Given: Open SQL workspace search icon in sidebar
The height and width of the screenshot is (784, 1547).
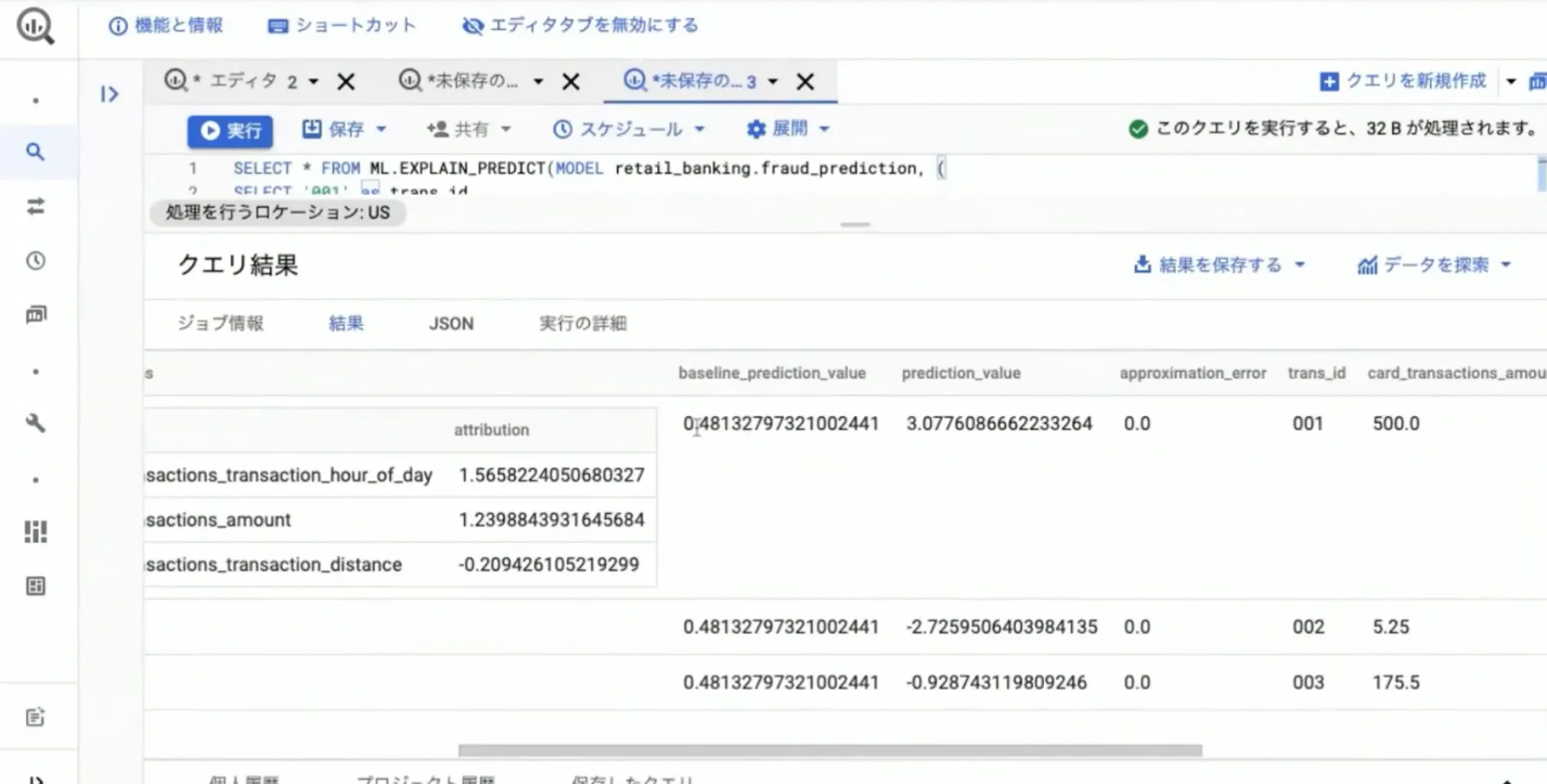Looking at the screenshot, I should point(35,152).
